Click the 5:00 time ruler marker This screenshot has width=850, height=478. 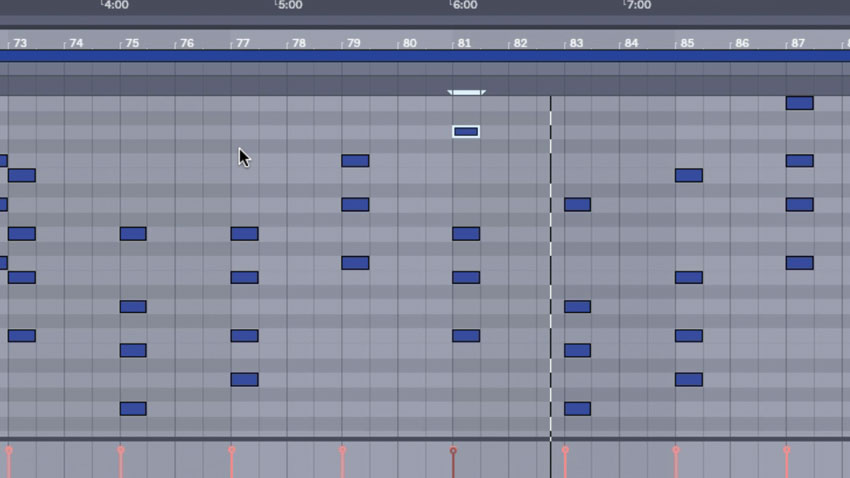(289, 5)
